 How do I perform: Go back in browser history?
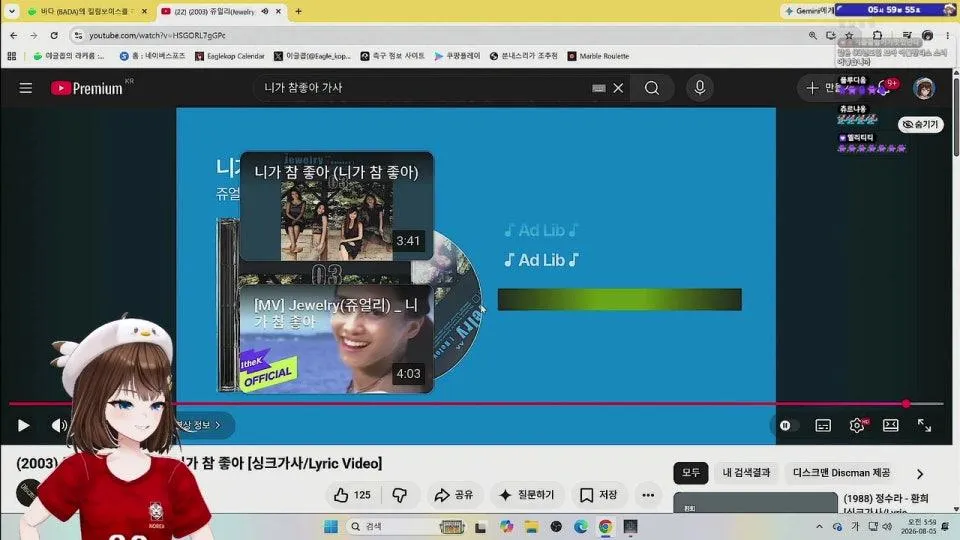tap(13, 36)
